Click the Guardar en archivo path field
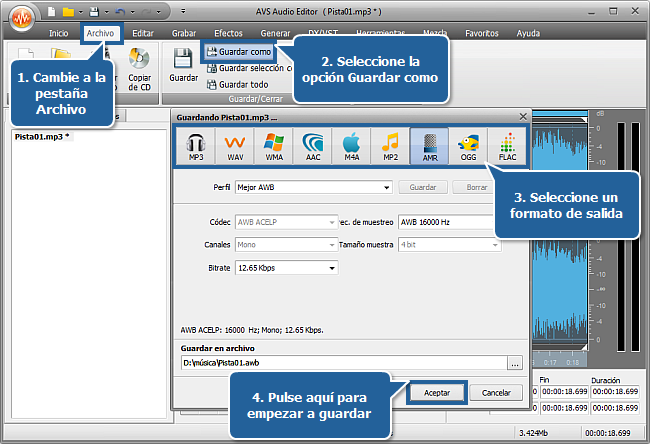 (340, 364)
